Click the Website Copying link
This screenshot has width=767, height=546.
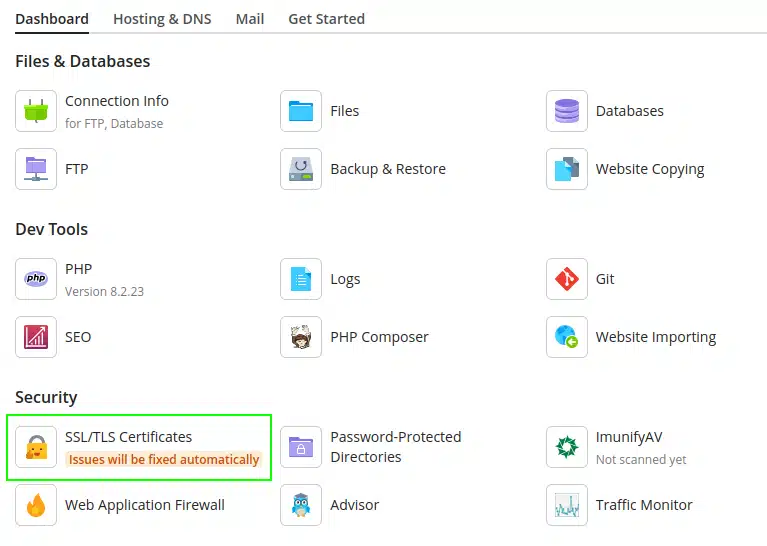(x=650, y=169)
